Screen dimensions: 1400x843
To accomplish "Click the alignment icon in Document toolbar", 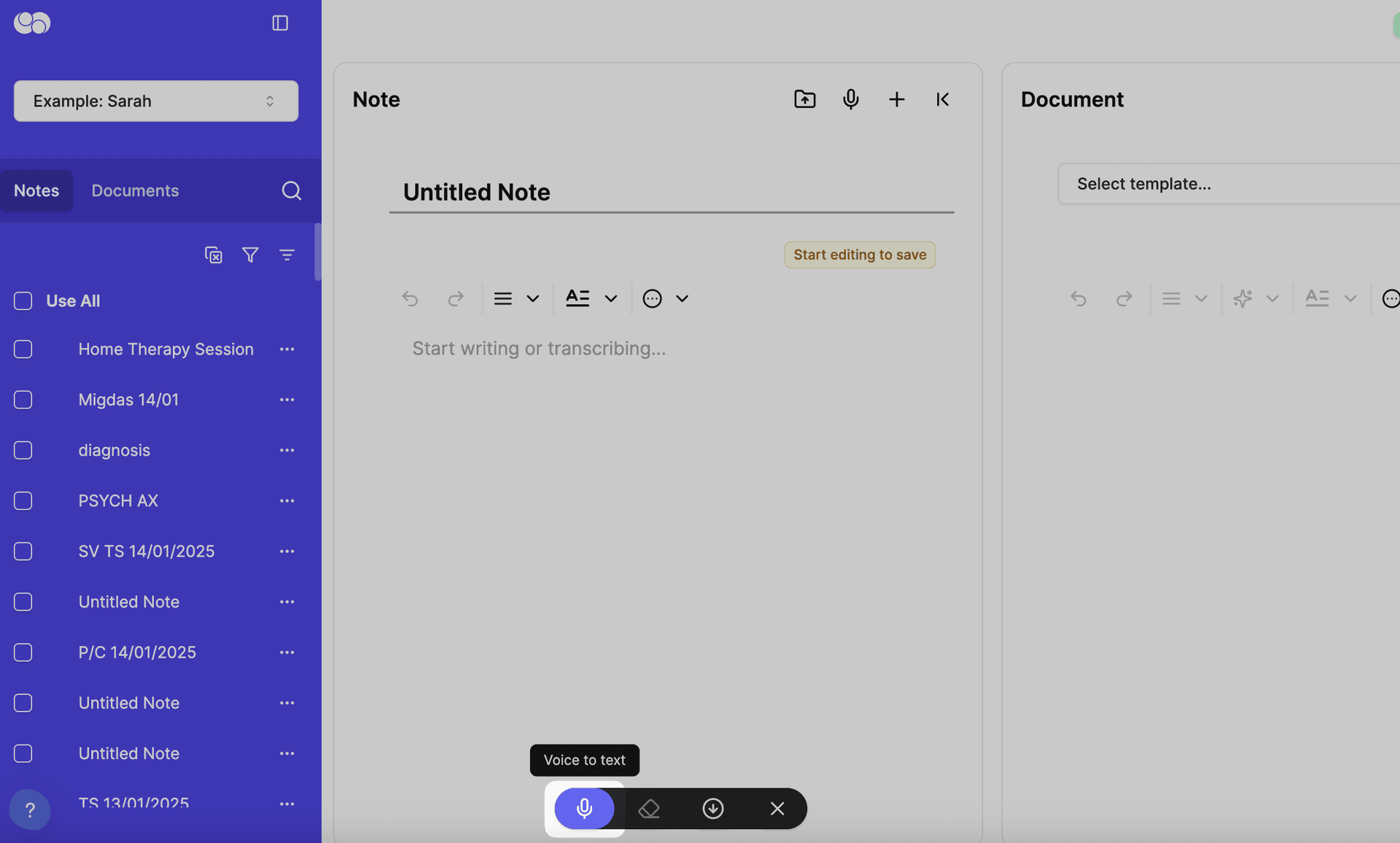I will [1171, 298].
